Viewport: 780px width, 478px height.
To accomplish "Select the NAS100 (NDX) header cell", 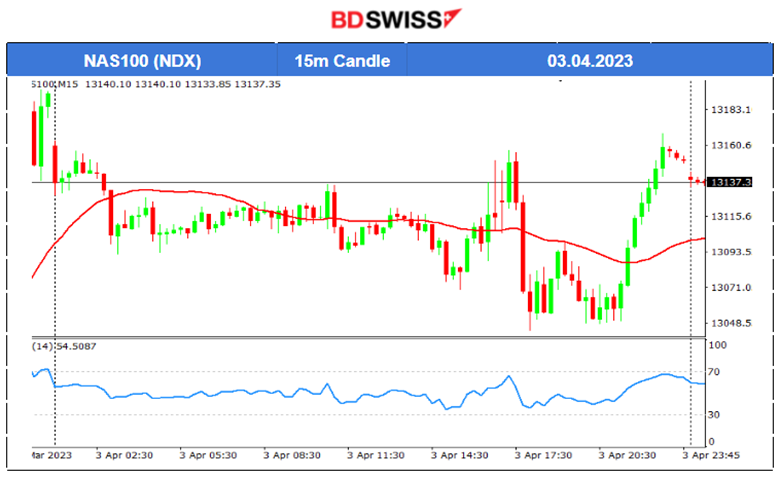I will 142,61.
